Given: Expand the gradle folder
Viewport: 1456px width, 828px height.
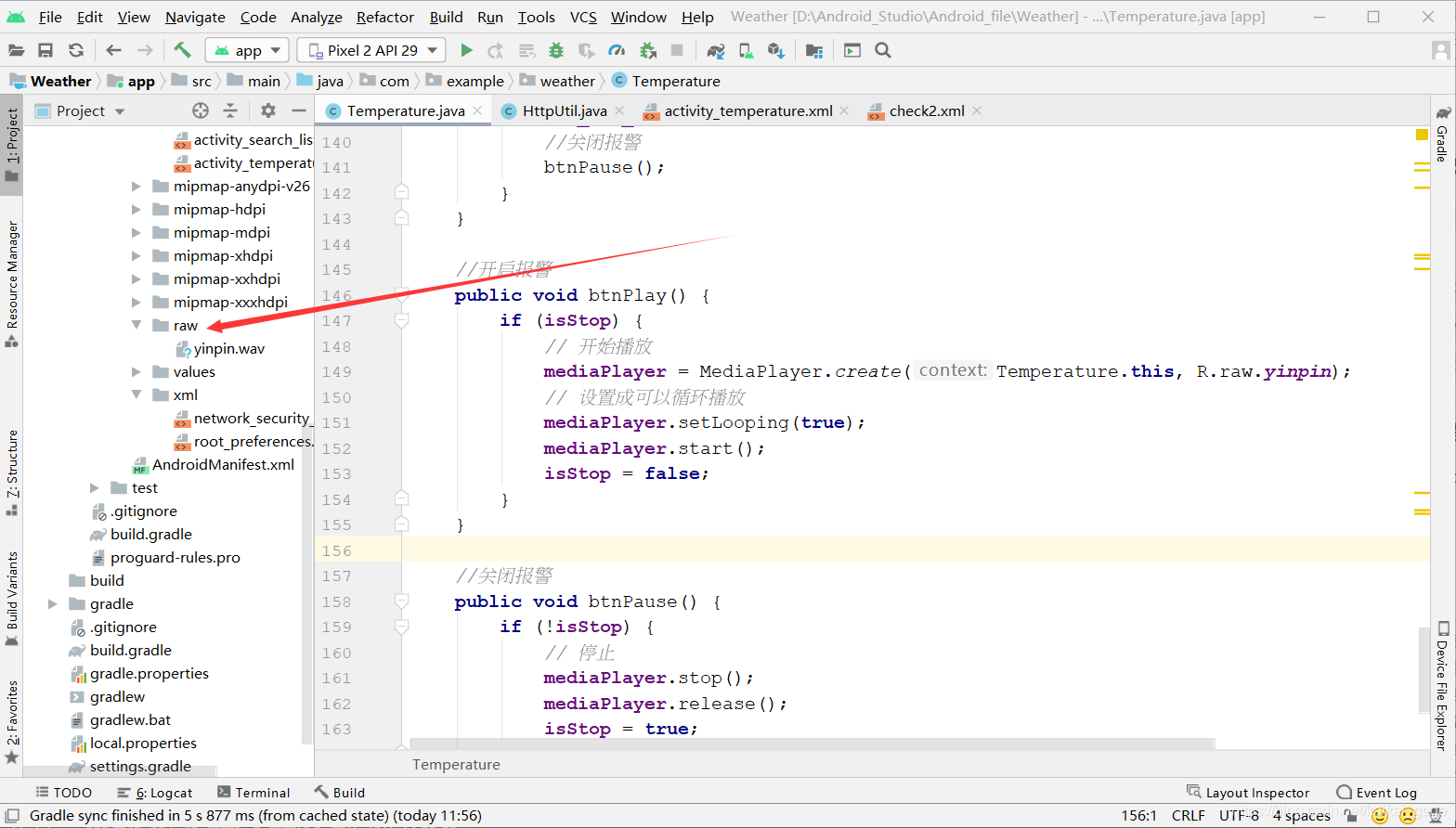Looking at the screenshot, I should (53, 603).
